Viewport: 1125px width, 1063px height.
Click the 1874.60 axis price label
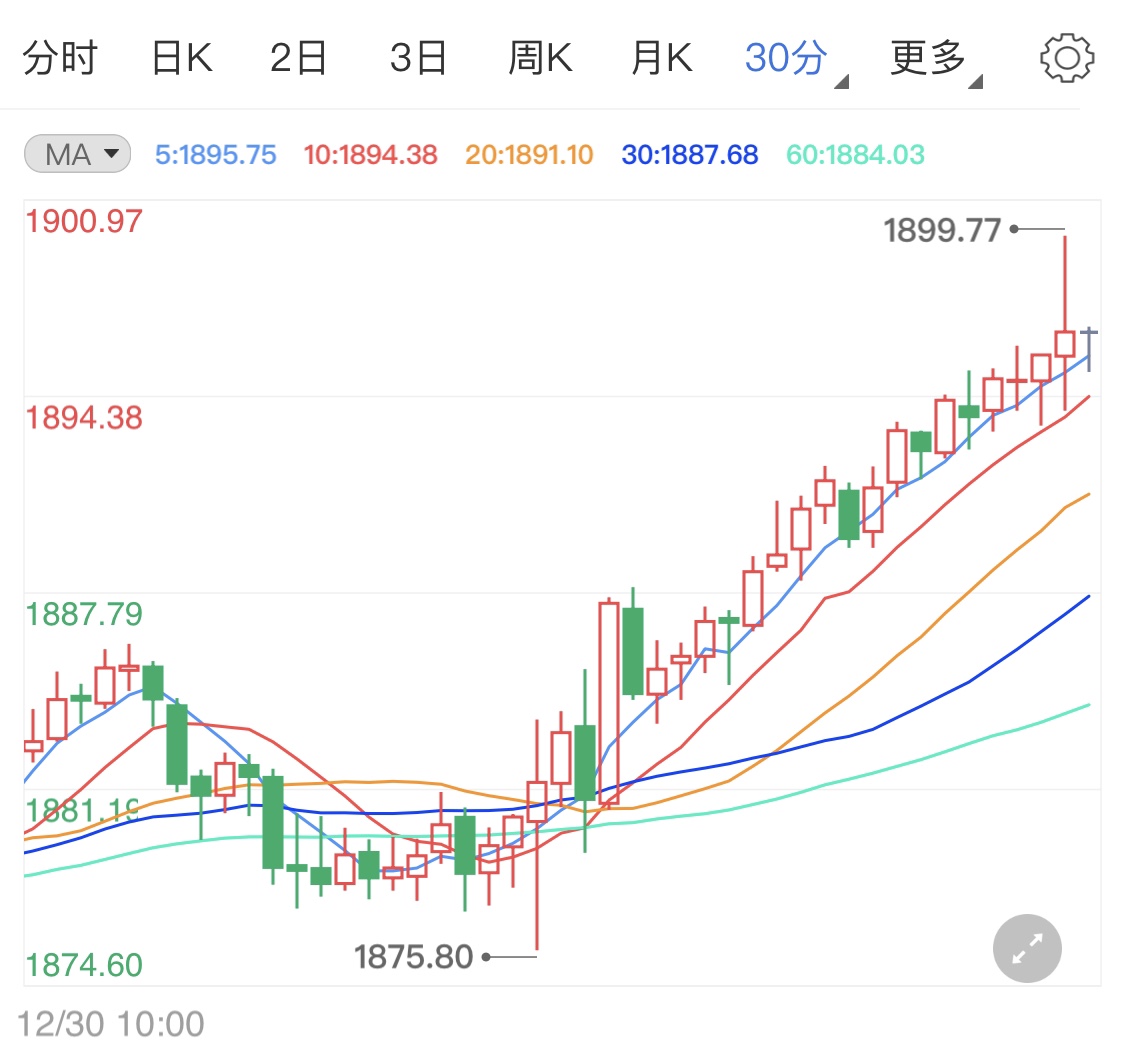tap(84, 965)
